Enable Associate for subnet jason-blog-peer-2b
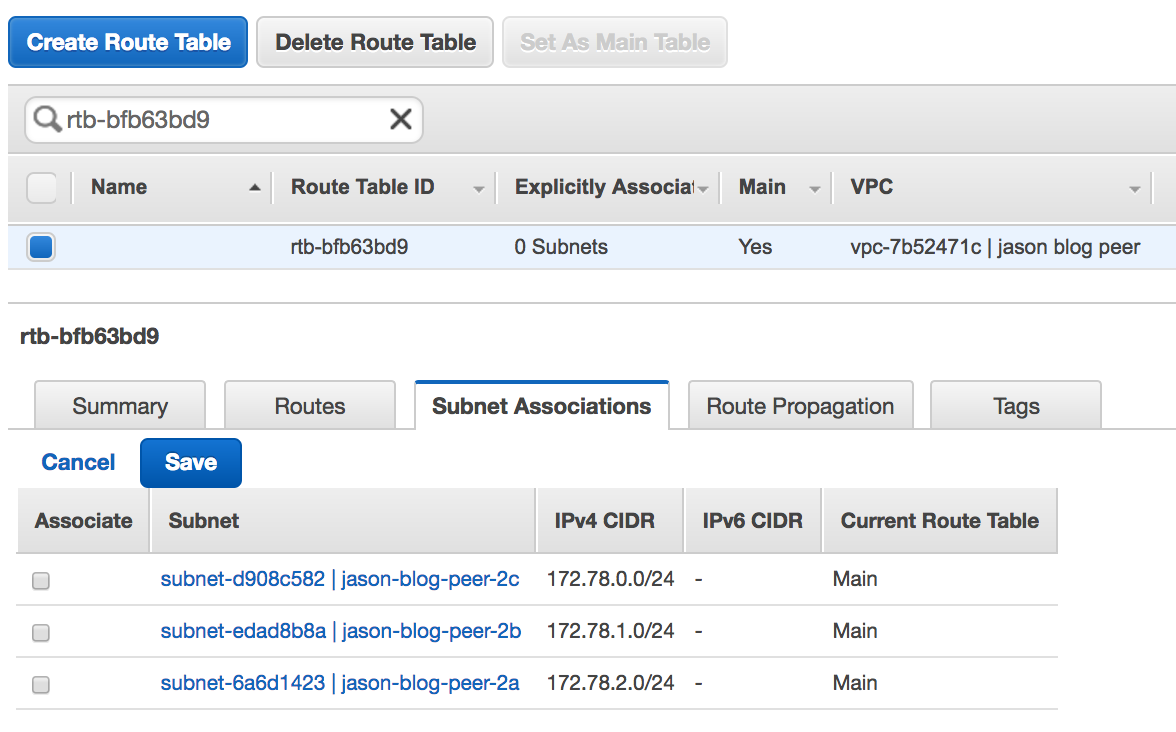Image resolution: width=1176 pixels, height=732 pixels. (x=41, y=633)
